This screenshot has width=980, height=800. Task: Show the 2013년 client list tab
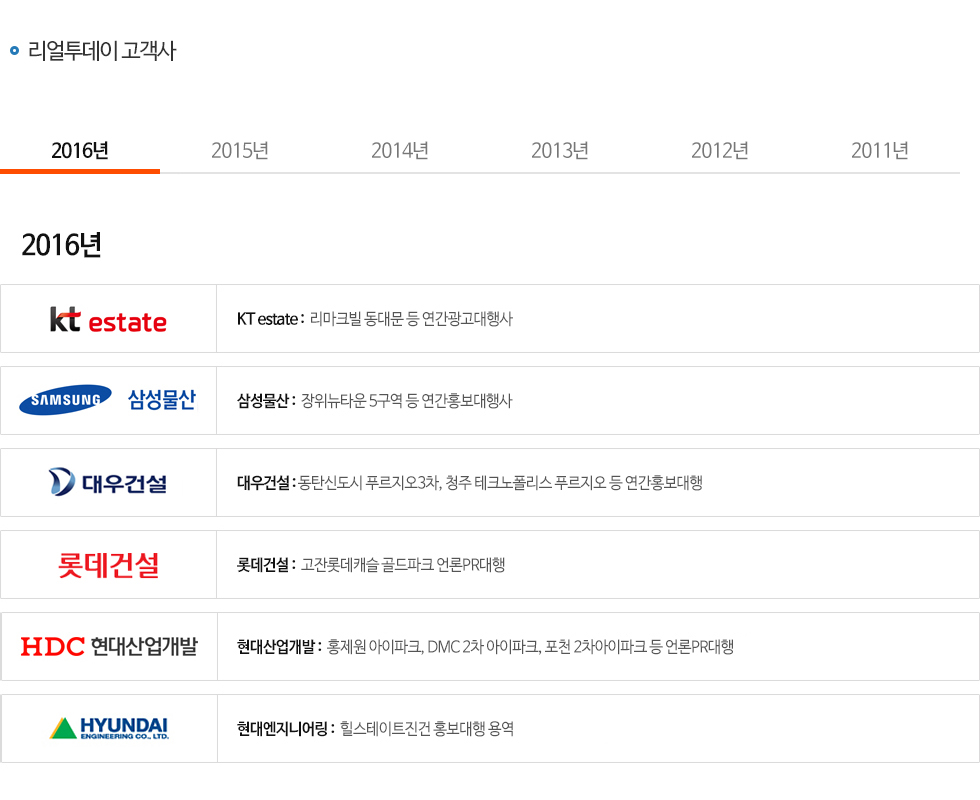[560, 151]
